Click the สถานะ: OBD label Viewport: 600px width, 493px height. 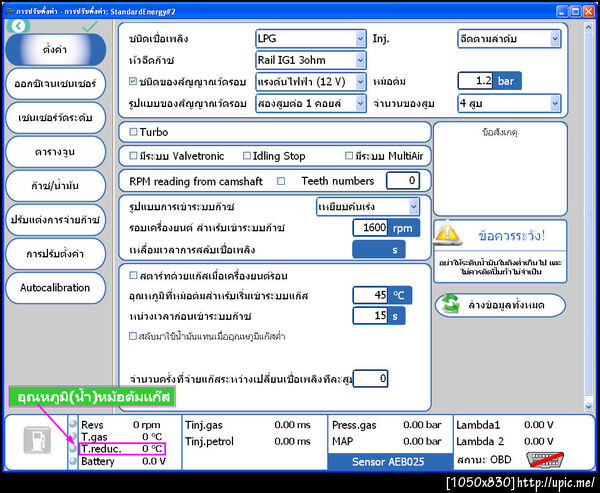click(x=484, y=460)
